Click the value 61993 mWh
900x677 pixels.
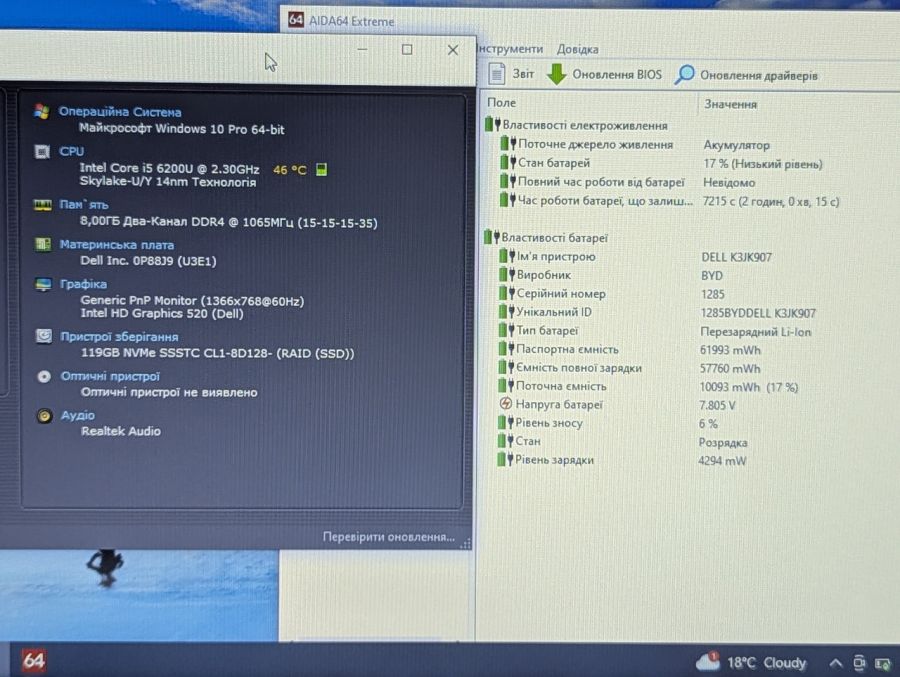coord(730,350)
